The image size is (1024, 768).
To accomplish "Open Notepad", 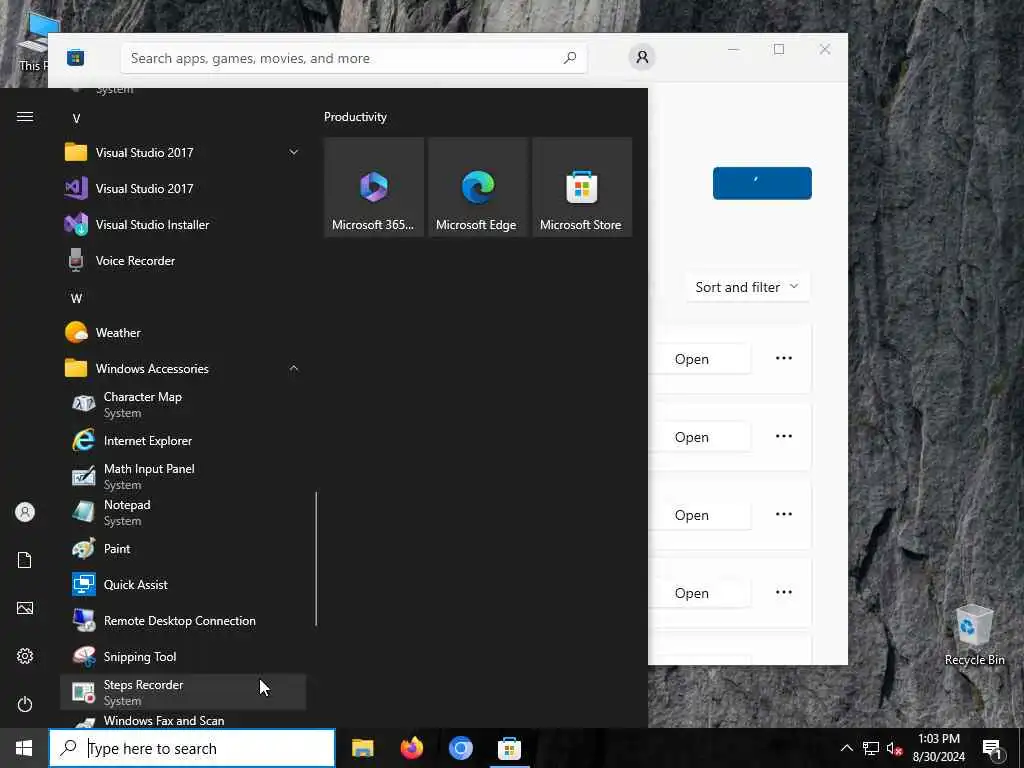I will coord(183,513).
